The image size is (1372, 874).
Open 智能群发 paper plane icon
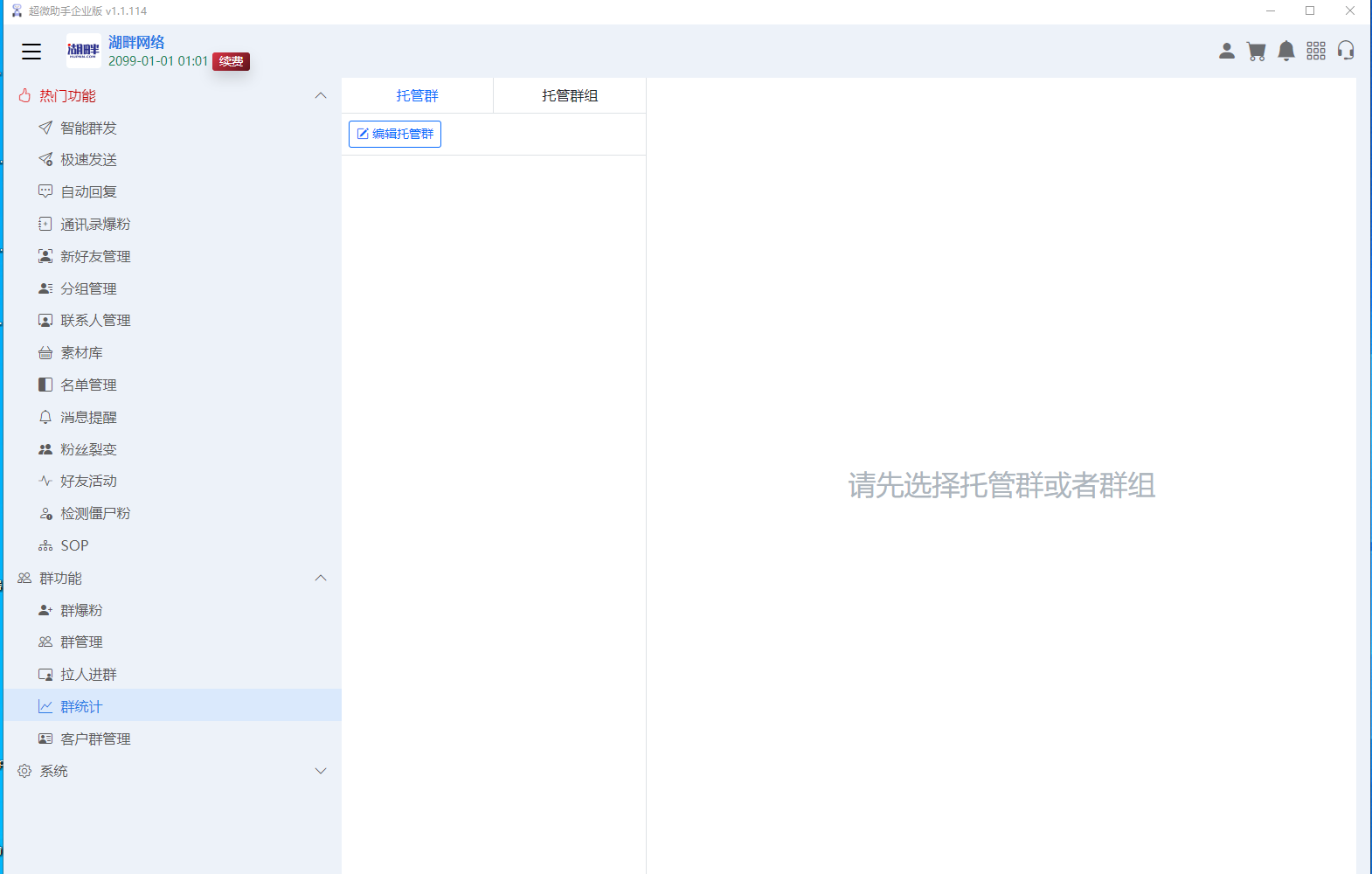pos(45,128)
